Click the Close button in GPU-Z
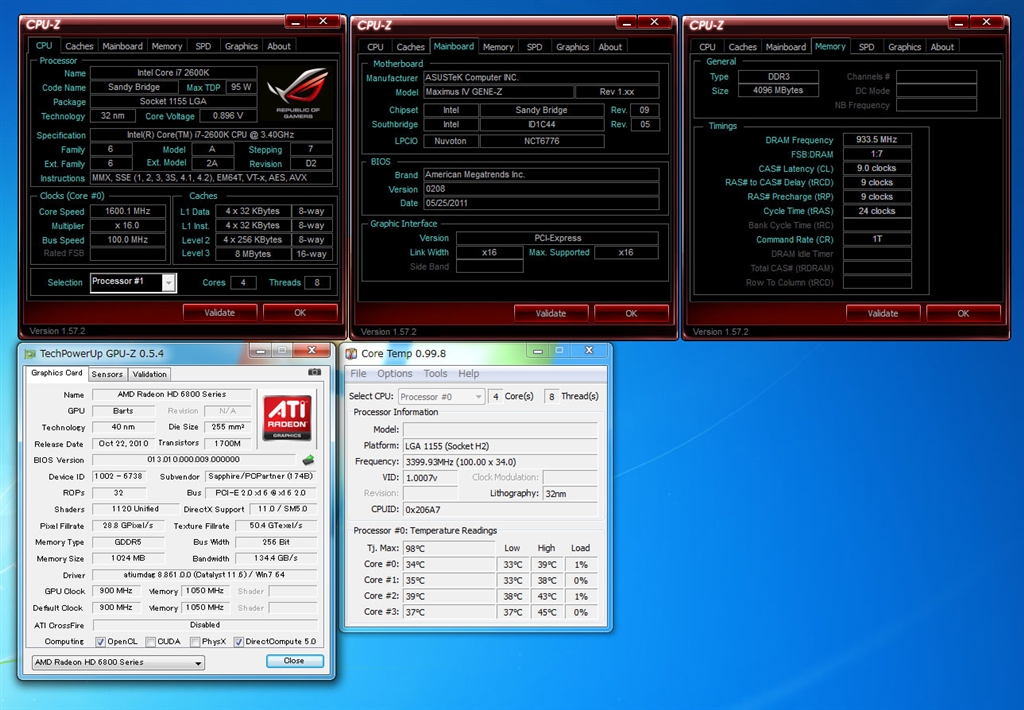Viewport: 1024px width, 710px height. [294, 661]
